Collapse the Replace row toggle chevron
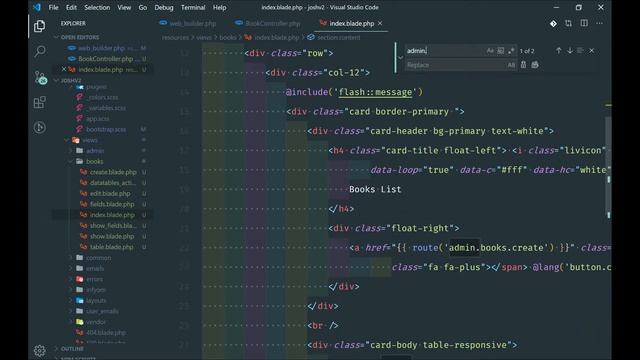Viewport: 640px width, 360px height. pos(400,58)
